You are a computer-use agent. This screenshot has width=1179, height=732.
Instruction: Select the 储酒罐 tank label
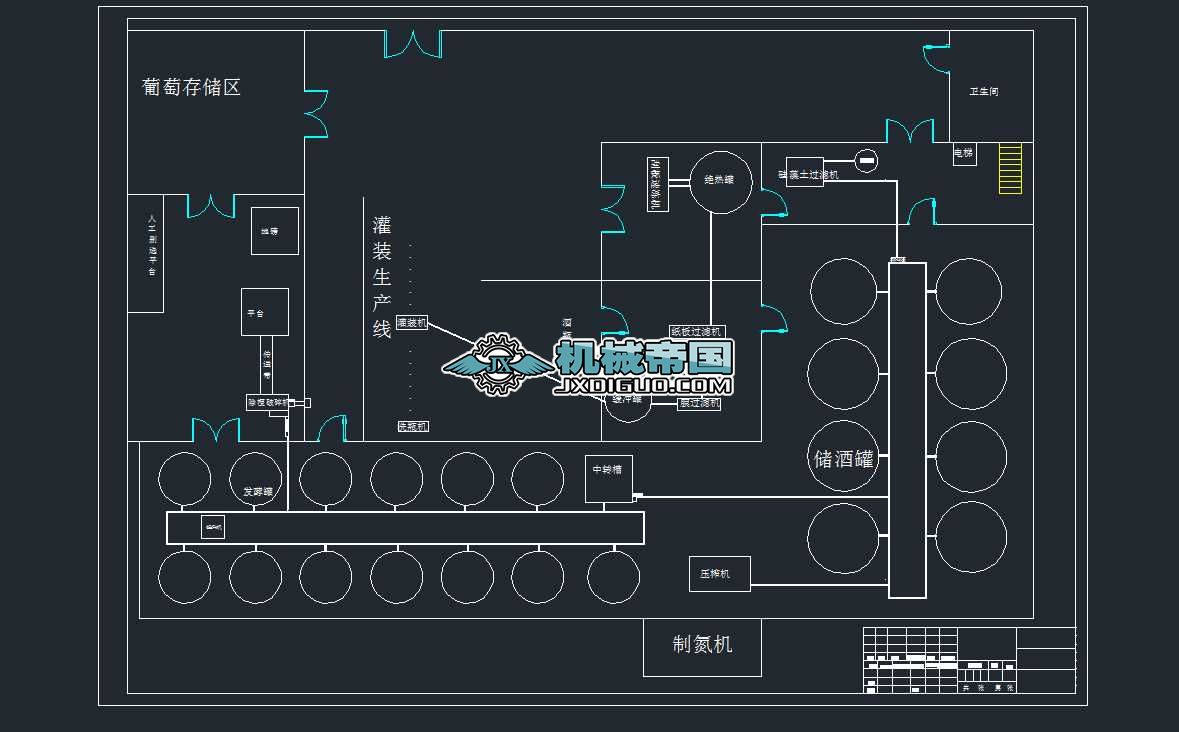[843, 458]
